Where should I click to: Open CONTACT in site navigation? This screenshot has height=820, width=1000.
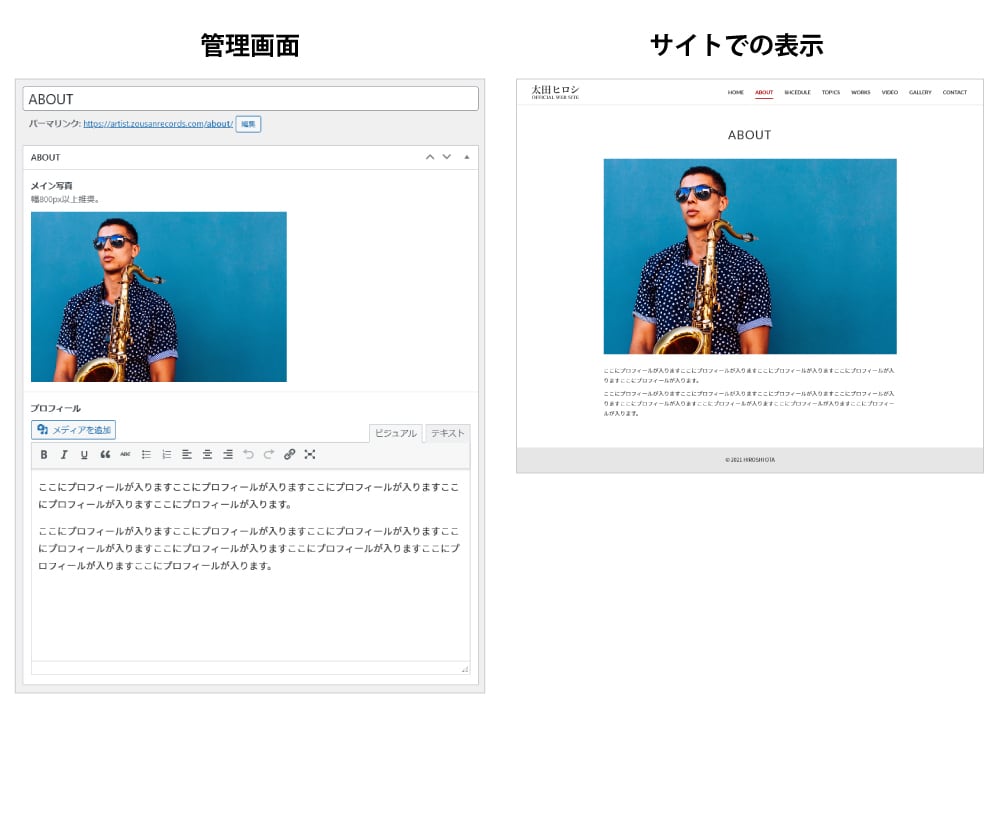click(x=955, y=92)
